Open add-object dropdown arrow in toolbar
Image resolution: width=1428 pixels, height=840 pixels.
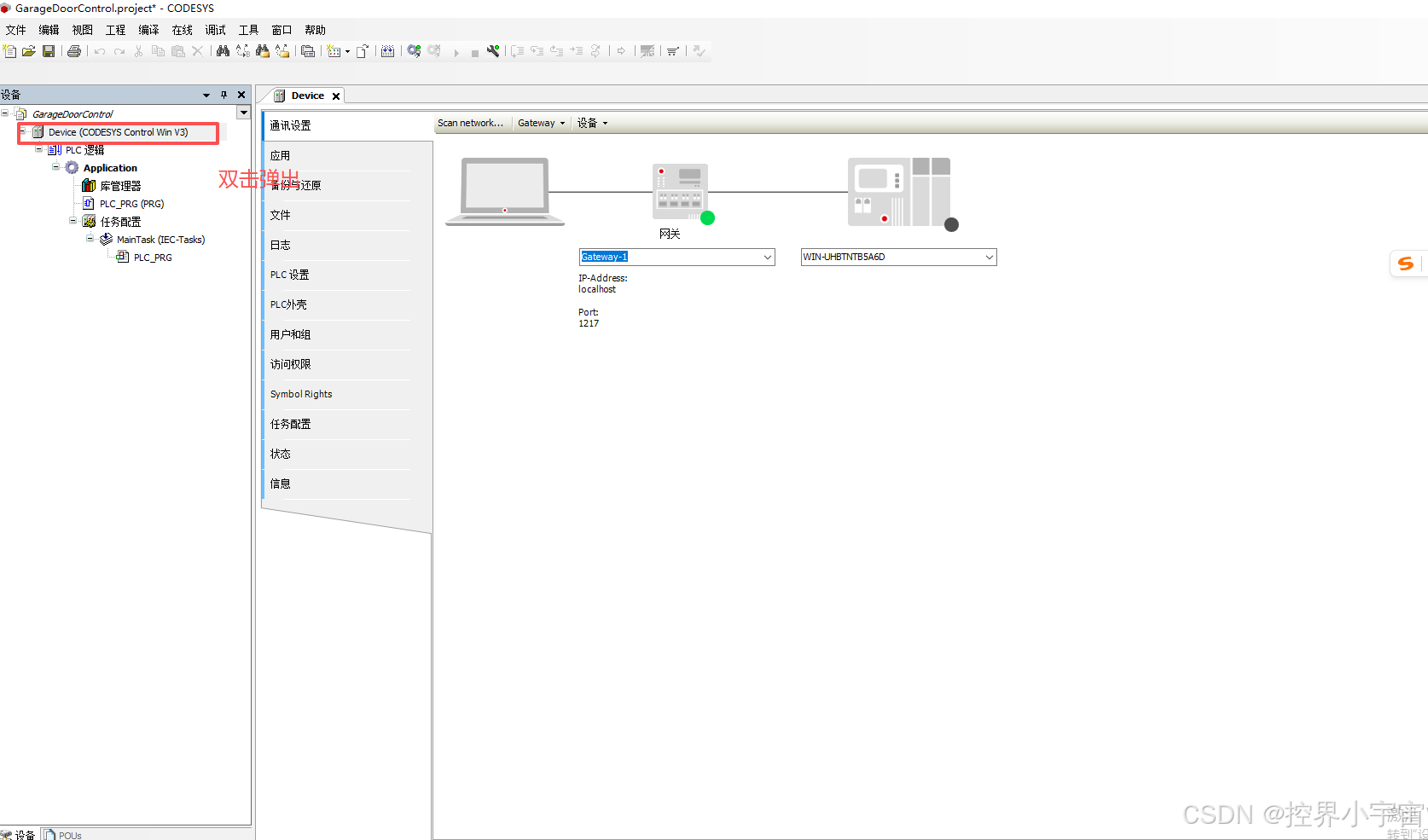click(347, 52)
